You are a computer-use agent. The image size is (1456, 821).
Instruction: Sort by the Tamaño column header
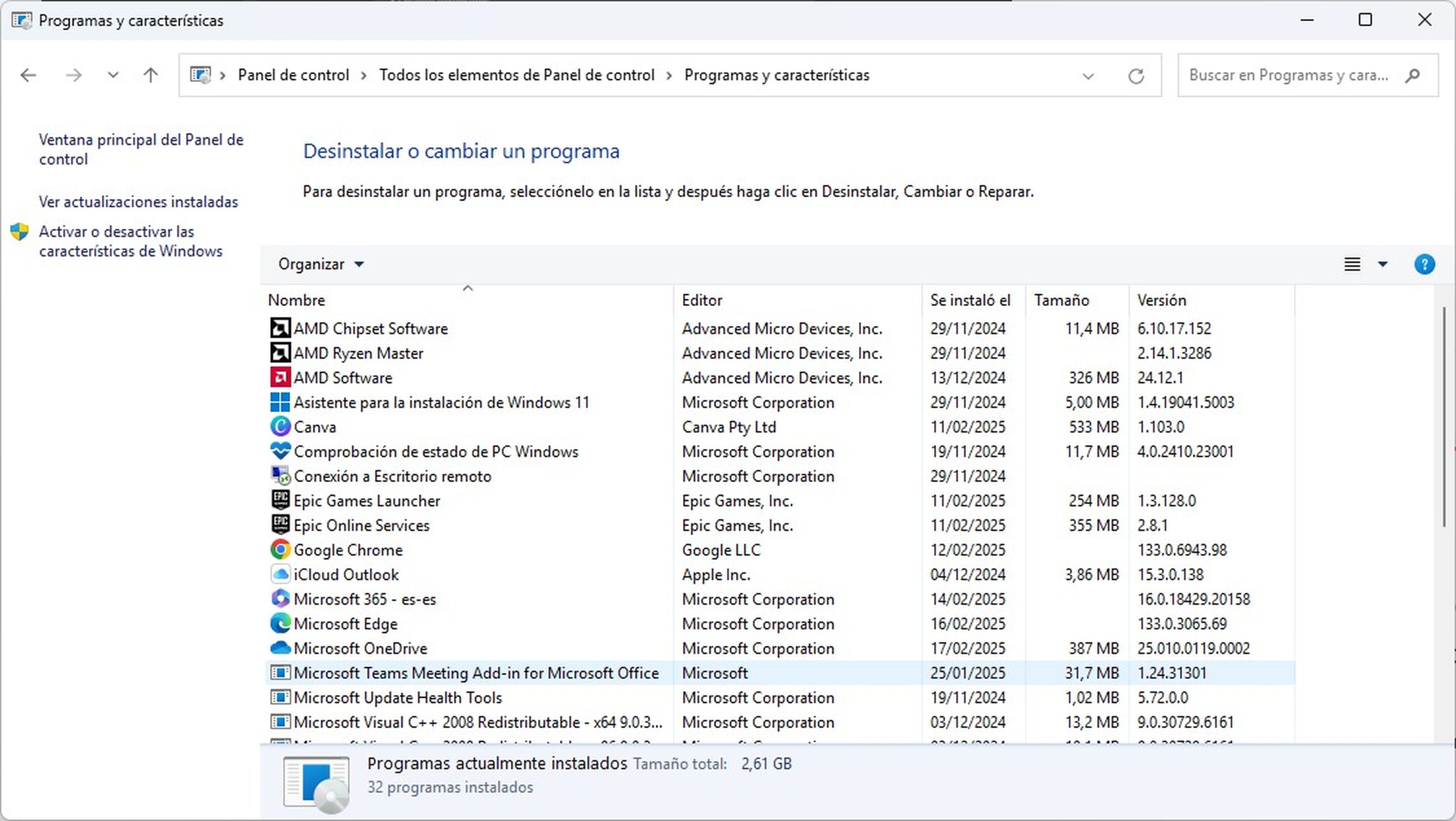click(x=1077, y=300)
